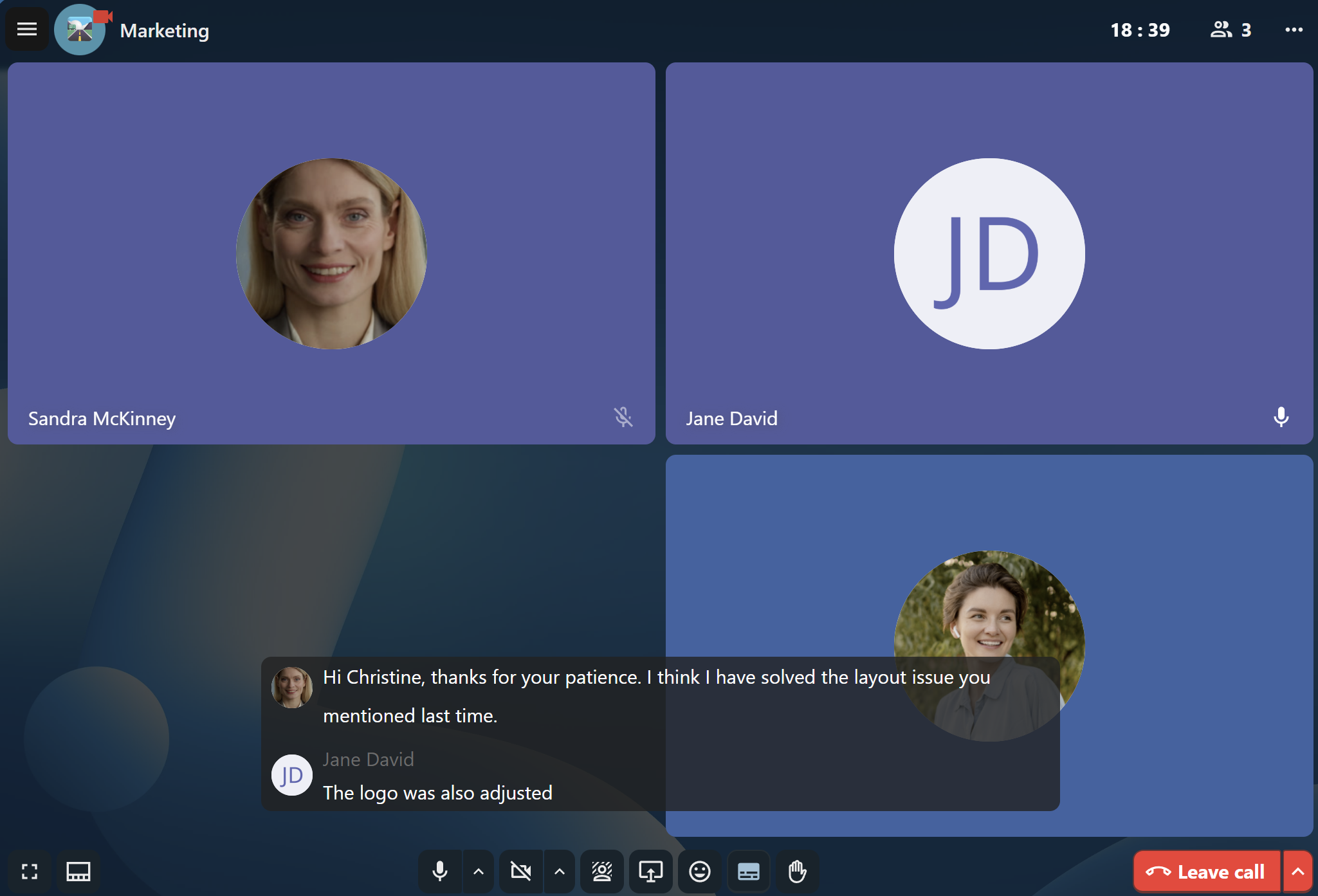Screen dimensions: 1318x896
Task: Open the emoji reactions picker
Action: (700, 872)
